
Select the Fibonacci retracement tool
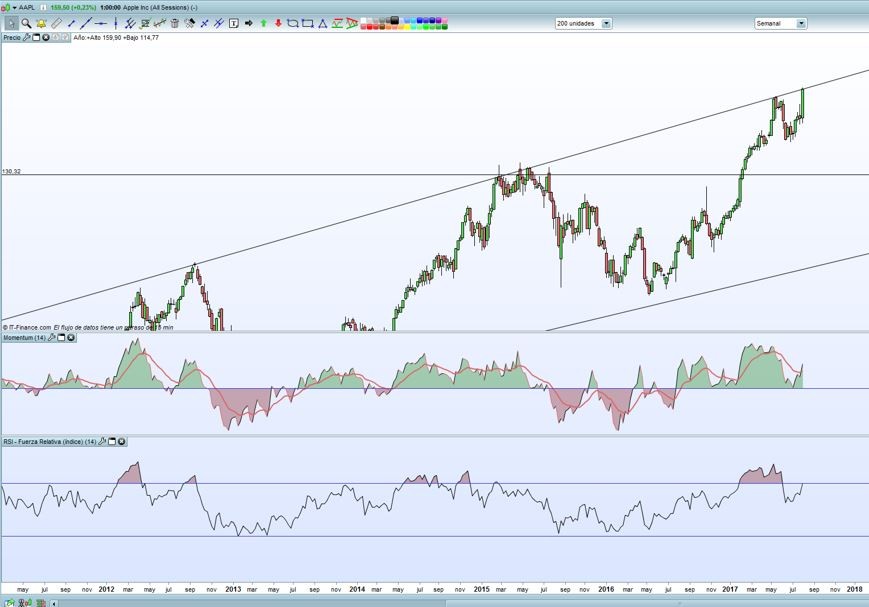[x=145, y=23]
